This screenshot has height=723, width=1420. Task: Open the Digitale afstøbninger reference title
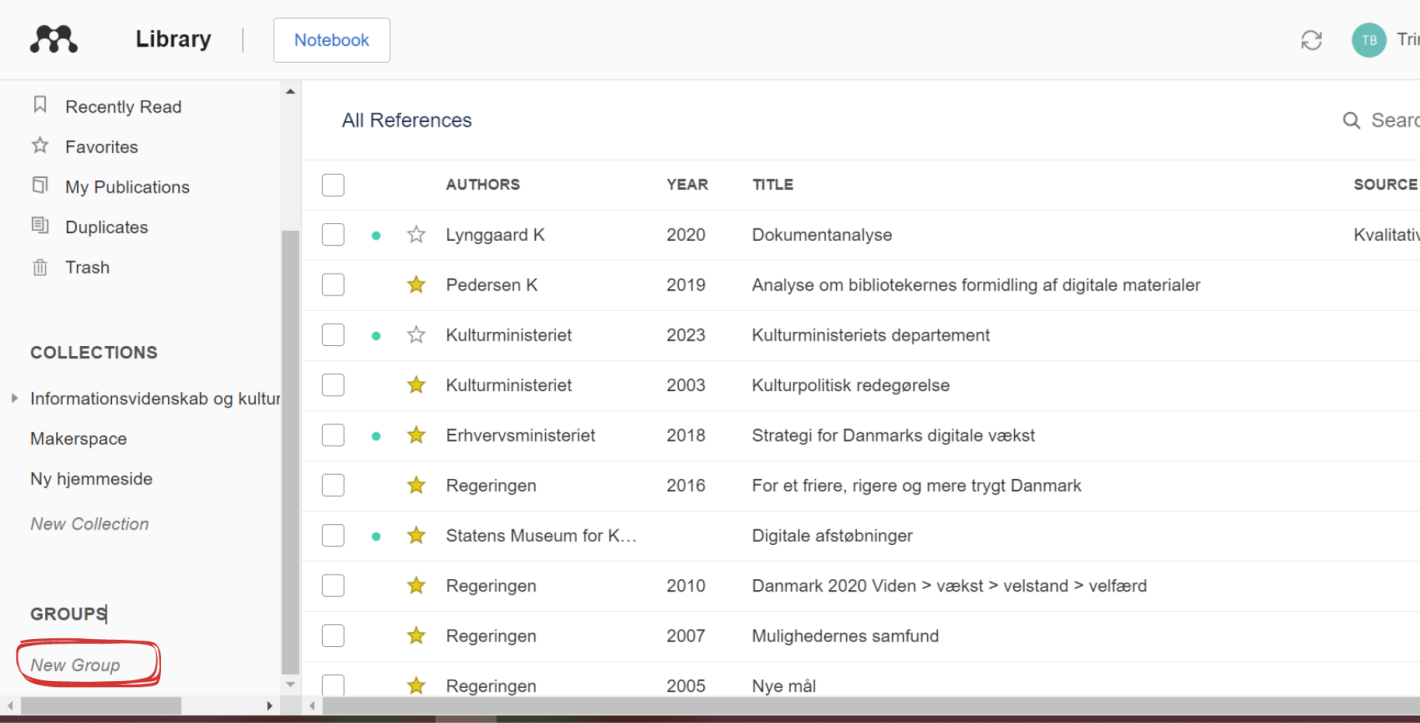pos(832,536)
